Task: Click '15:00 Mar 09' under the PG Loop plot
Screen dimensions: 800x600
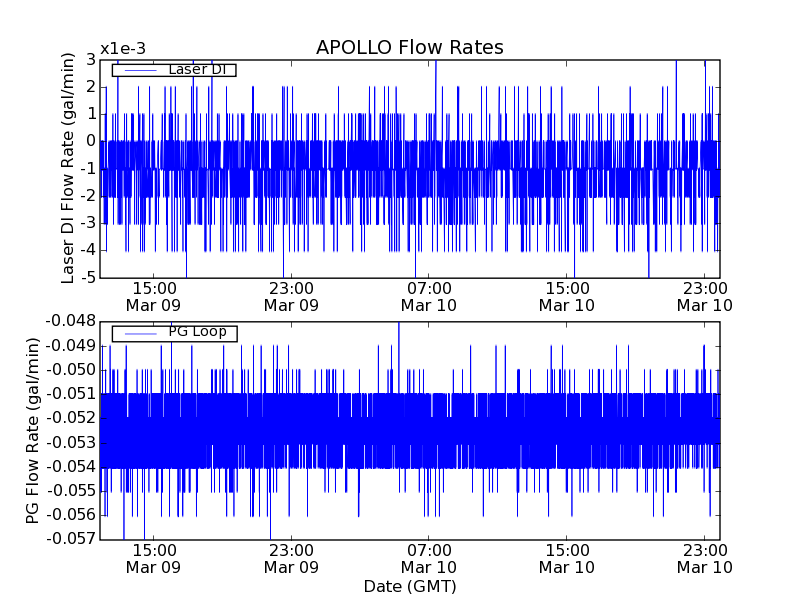Action: 153,559
